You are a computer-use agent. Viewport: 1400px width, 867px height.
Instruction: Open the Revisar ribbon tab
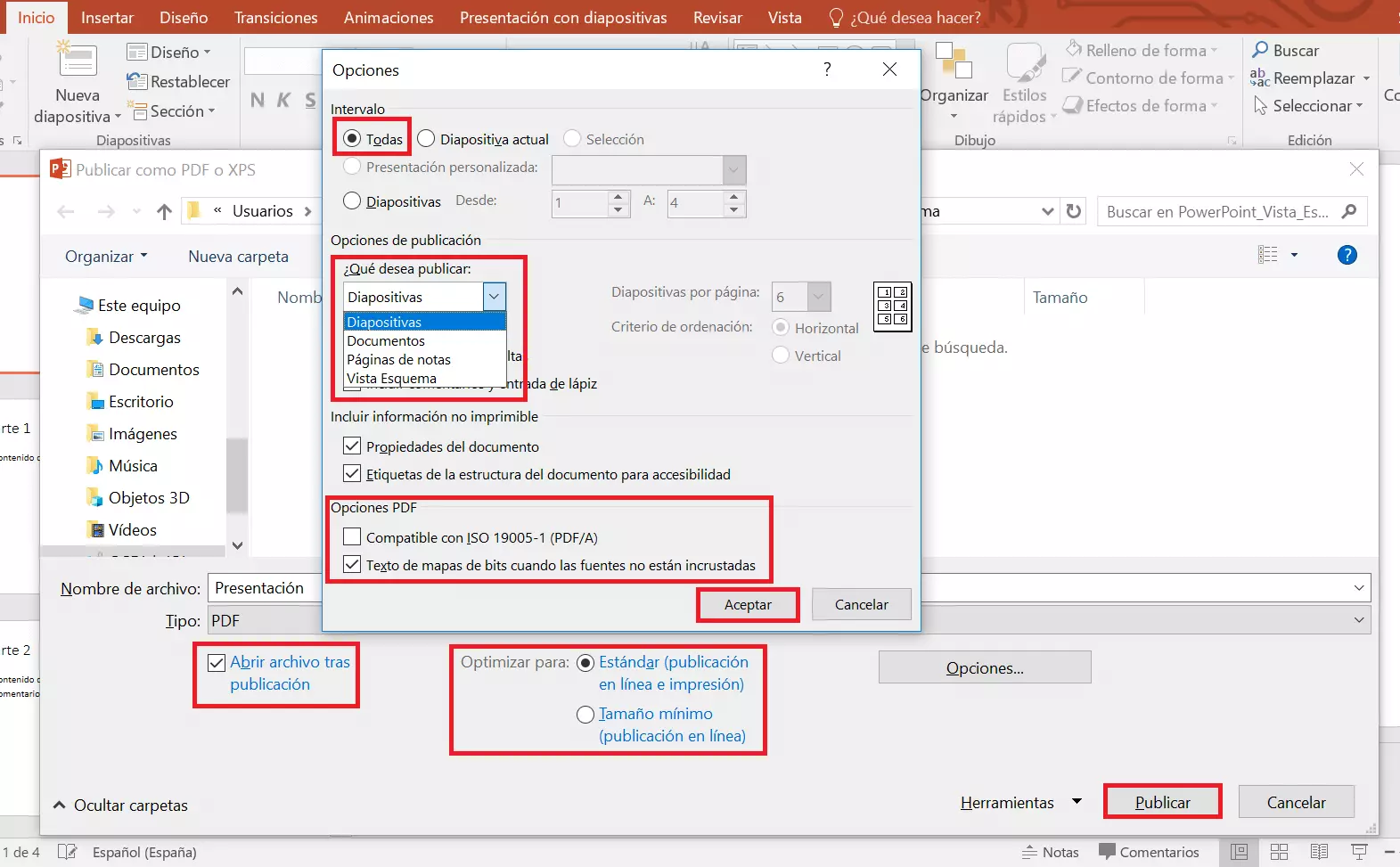click(x=717, y=17)
